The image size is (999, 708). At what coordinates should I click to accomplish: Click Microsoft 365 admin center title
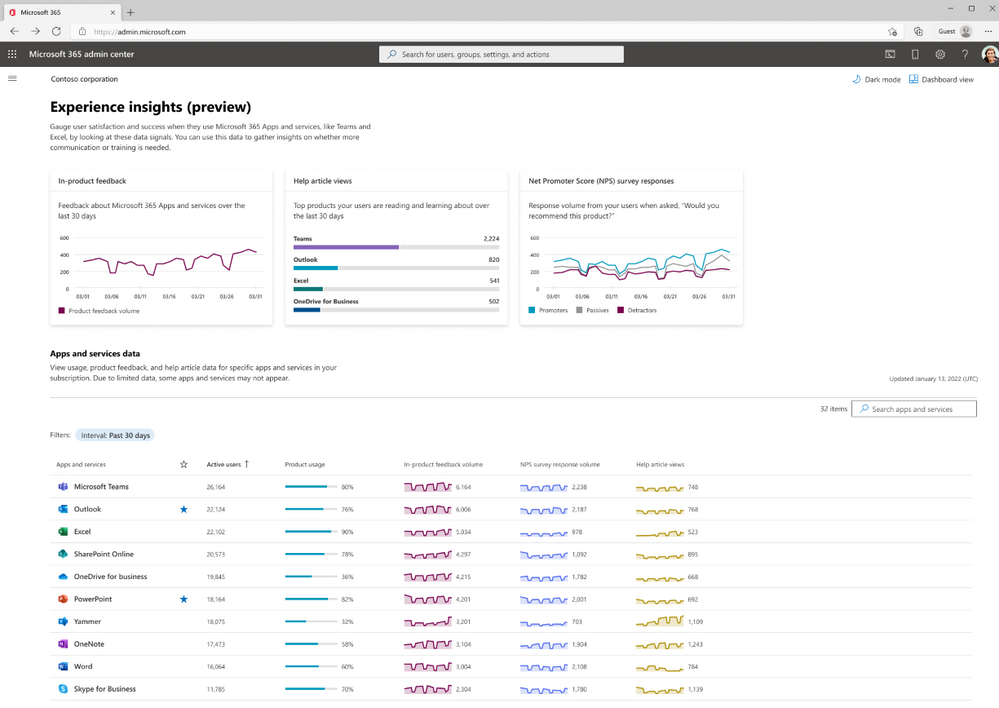click(x=82, y=54)
